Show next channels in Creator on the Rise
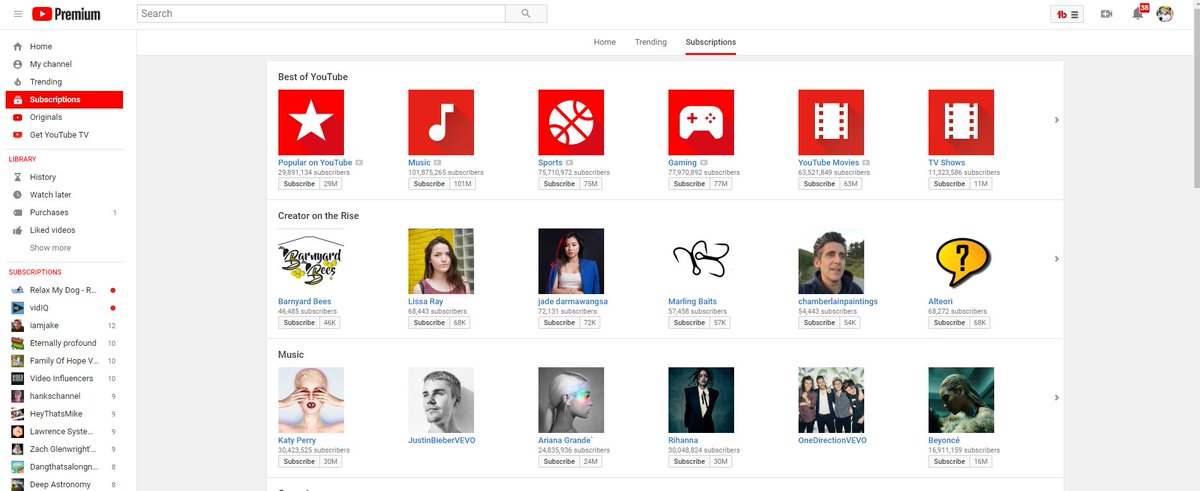Viewport: 1200px width, 491px height. pyautogui.click(x=1057, y=259)
